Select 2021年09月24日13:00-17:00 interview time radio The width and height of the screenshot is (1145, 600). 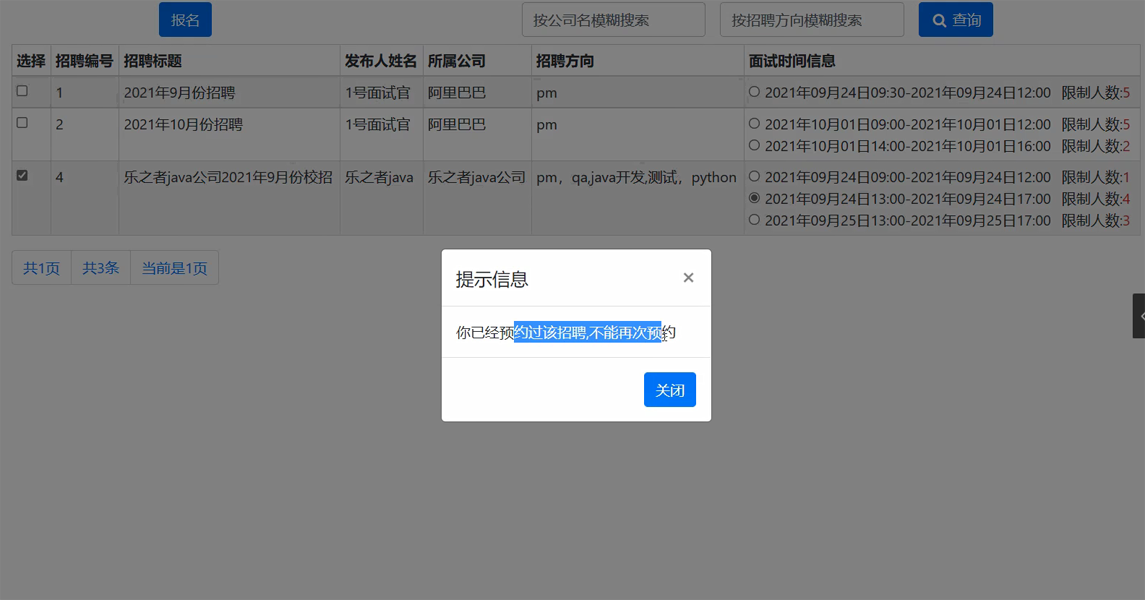[x=755, y=198]
